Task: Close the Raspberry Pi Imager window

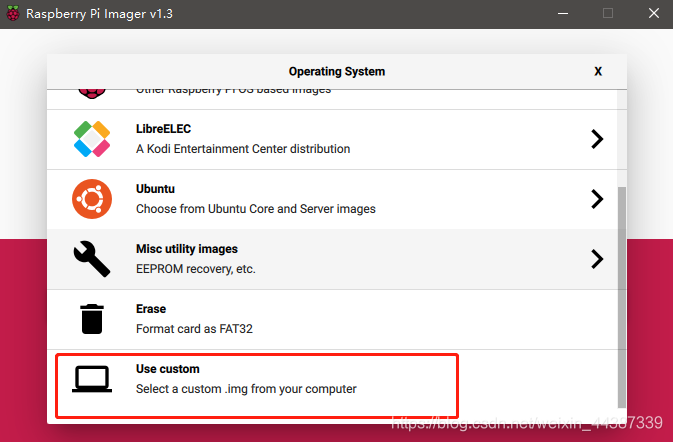Action: click(x=654, y=13)
